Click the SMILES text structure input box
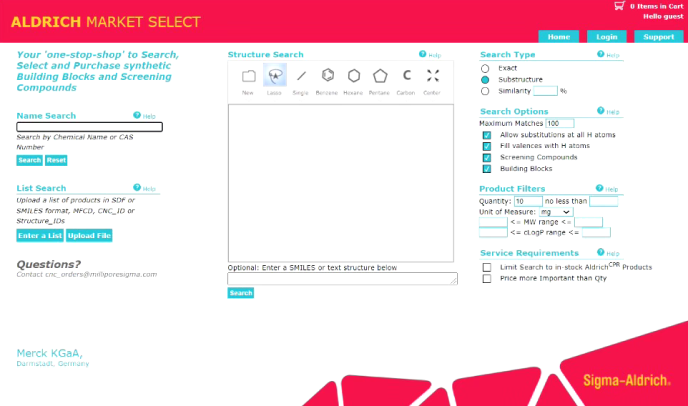The height and width of the screenshot is (406, 688). tap(342, 279)
